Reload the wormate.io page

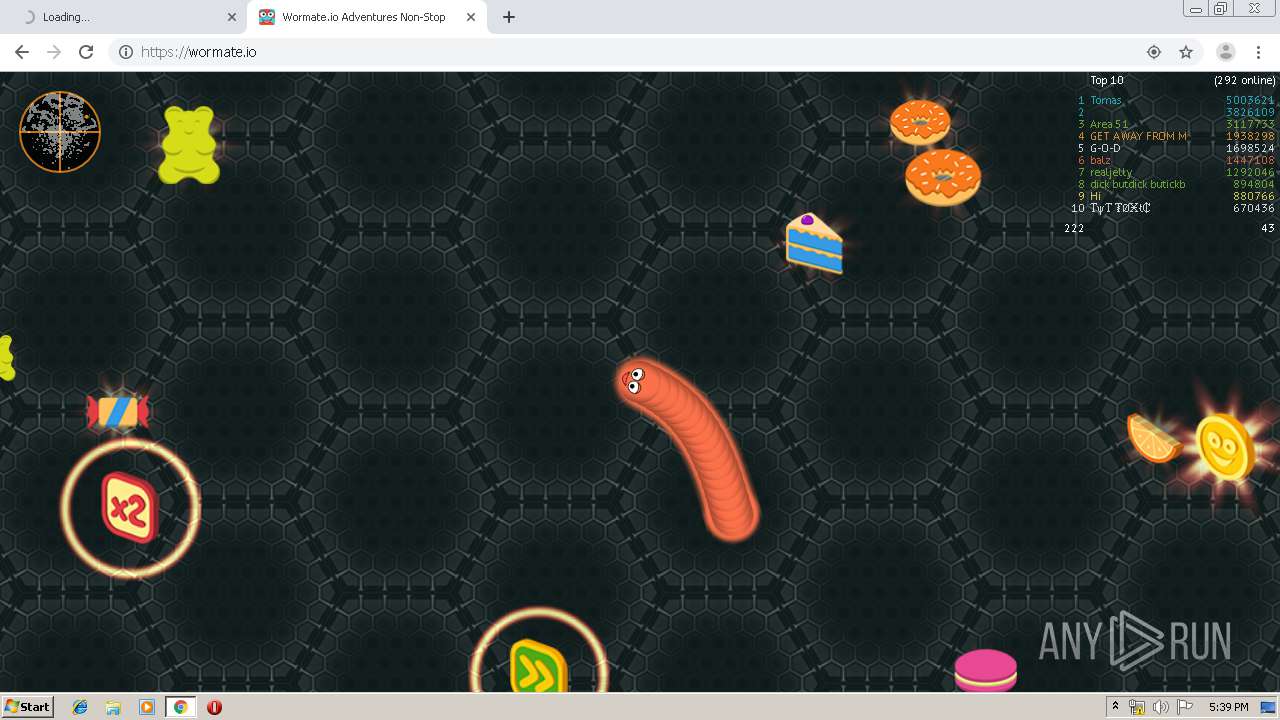[x=86, y=52]
